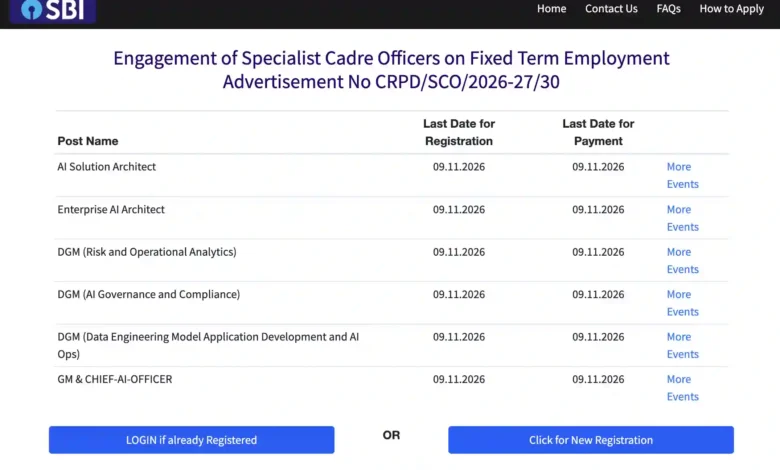Open More Events for DGM Risk and Operational Analytics
This screenshot has height=470, width=780.
click(x=682, y=260)
